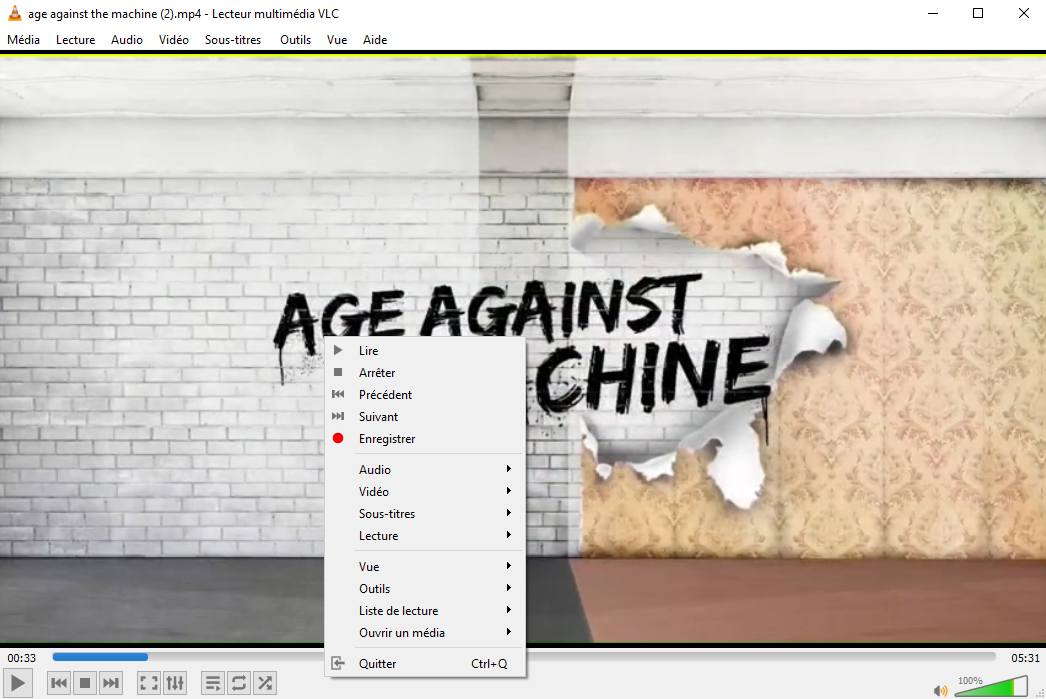
Task: Toggle random shuffle playback button
Action: point(265,683)
